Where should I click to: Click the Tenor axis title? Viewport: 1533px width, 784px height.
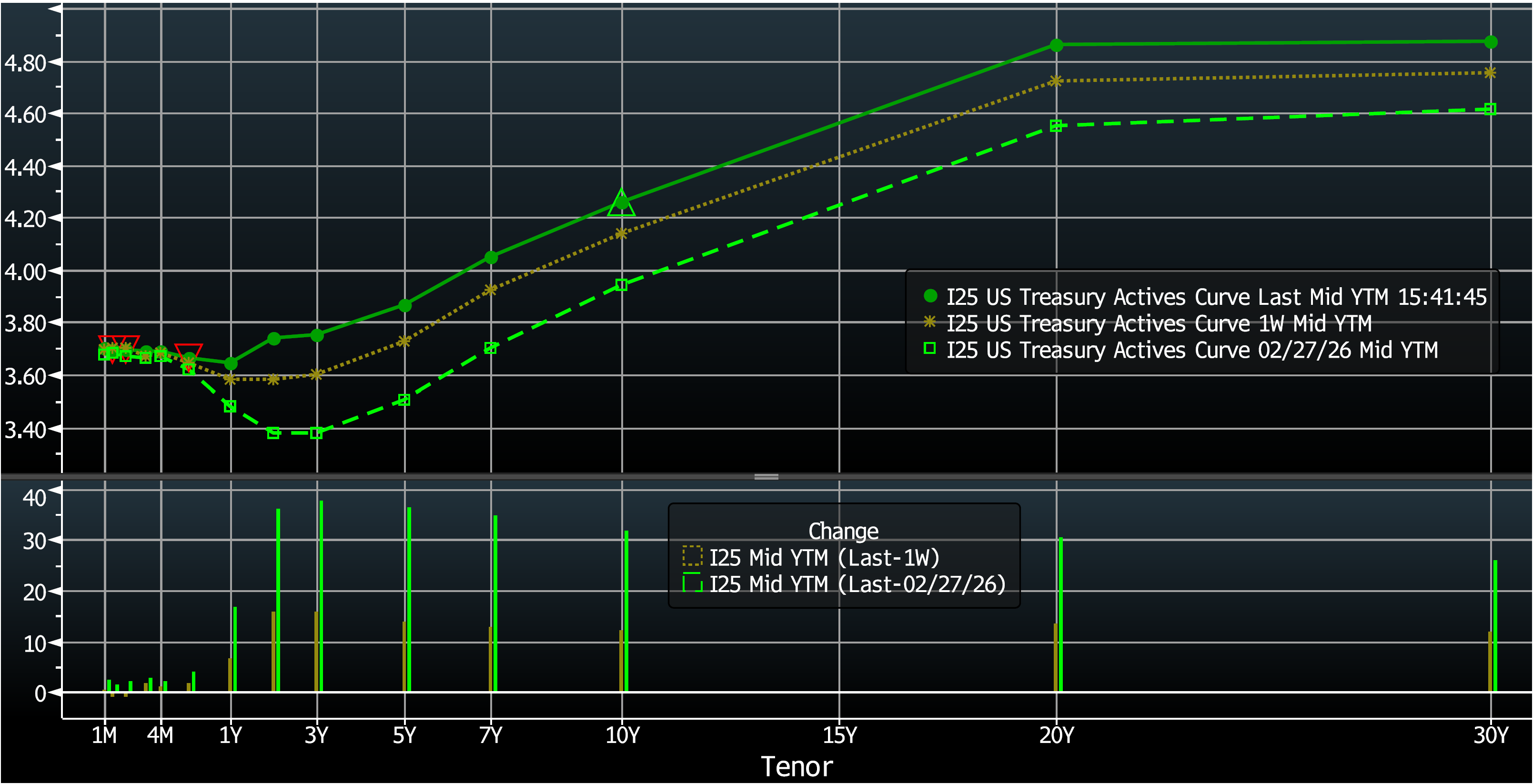pyautogui.click(x=797, y=767)
